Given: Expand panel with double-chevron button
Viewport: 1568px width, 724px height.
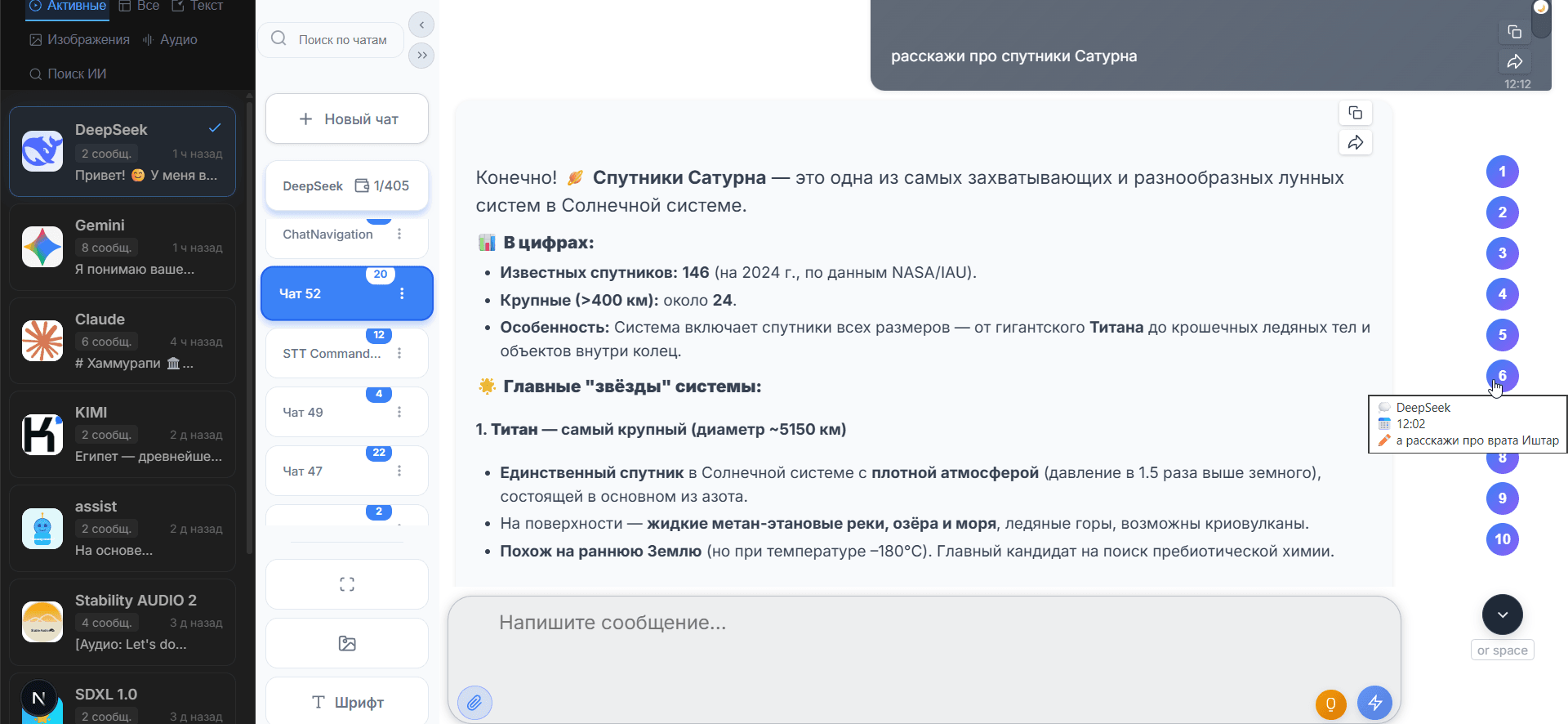Looking at the screenshot, I should [421, 56].
